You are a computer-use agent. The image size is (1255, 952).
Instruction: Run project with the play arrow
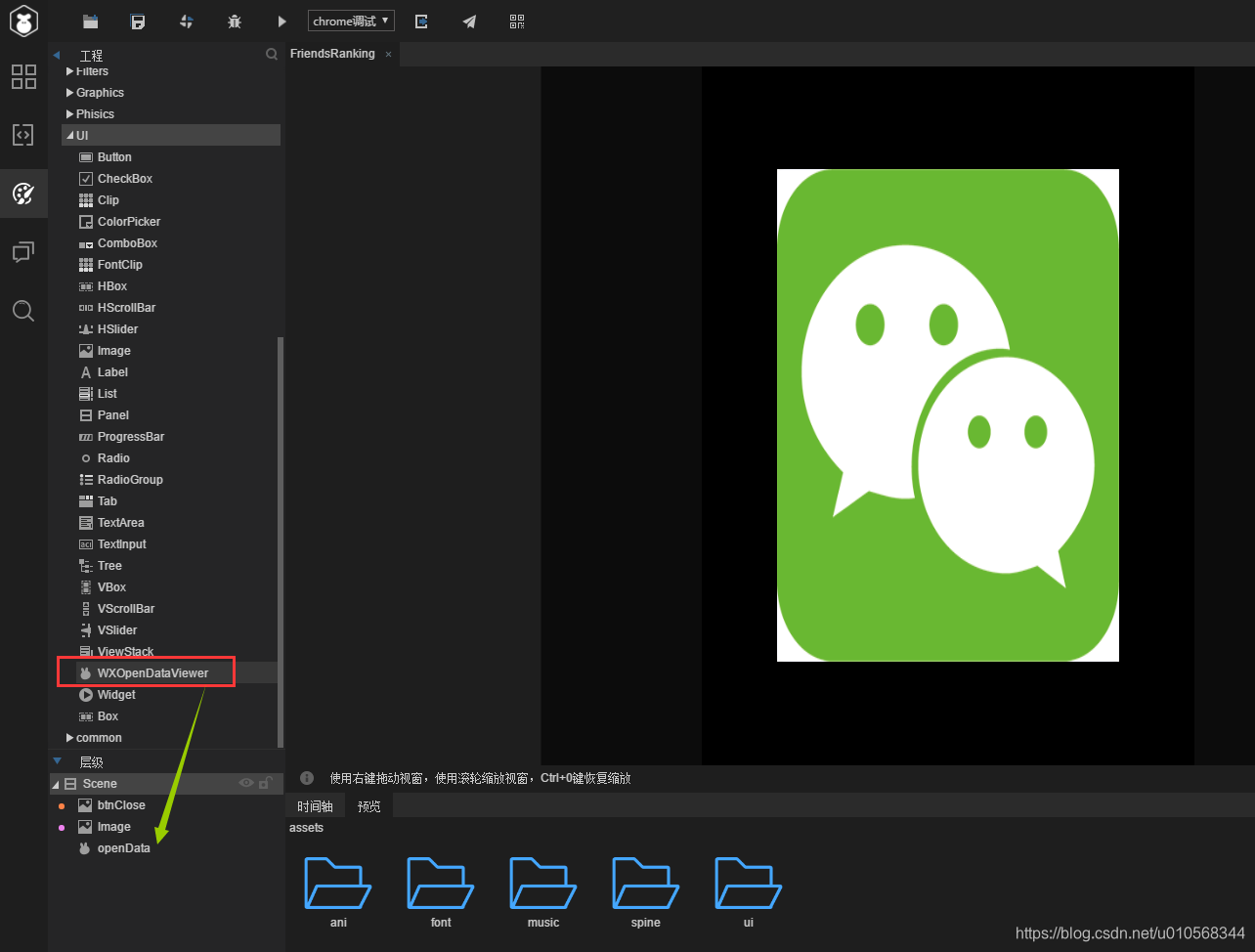(282, 22)
